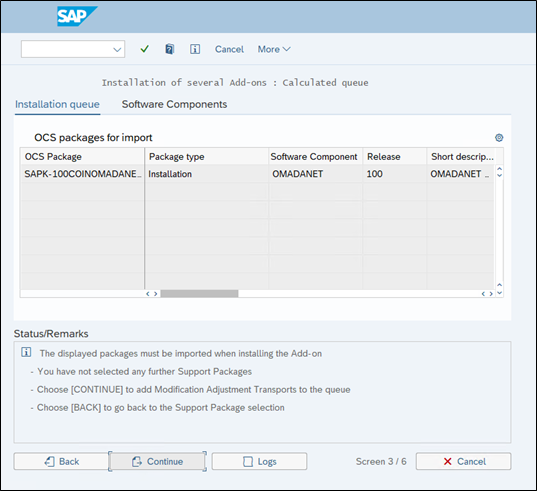This screenshot has height=491, width=537.
Task: Open the table settings gear icon
Action: point(499,138)
